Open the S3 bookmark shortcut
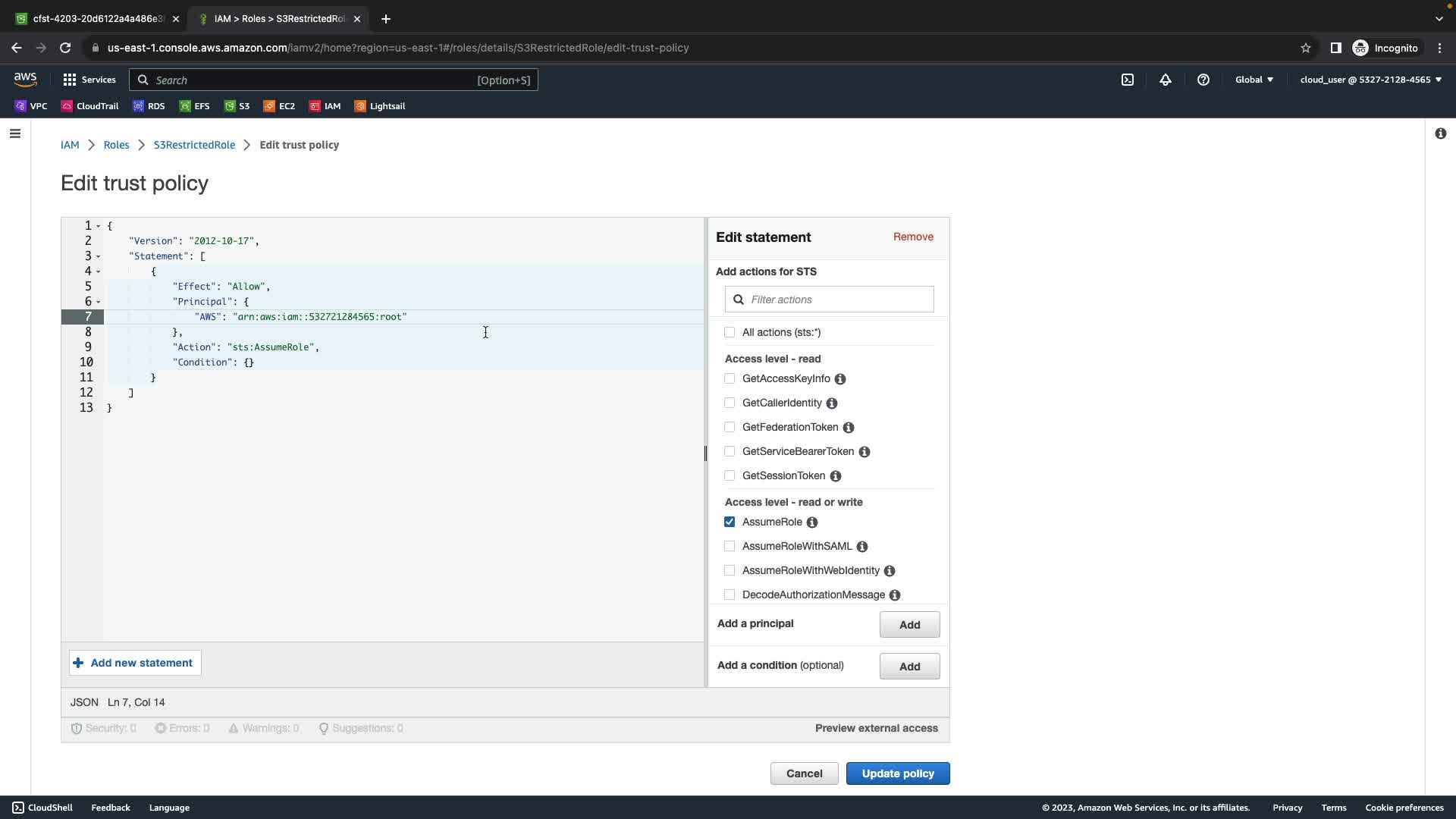 pos(237,106)
